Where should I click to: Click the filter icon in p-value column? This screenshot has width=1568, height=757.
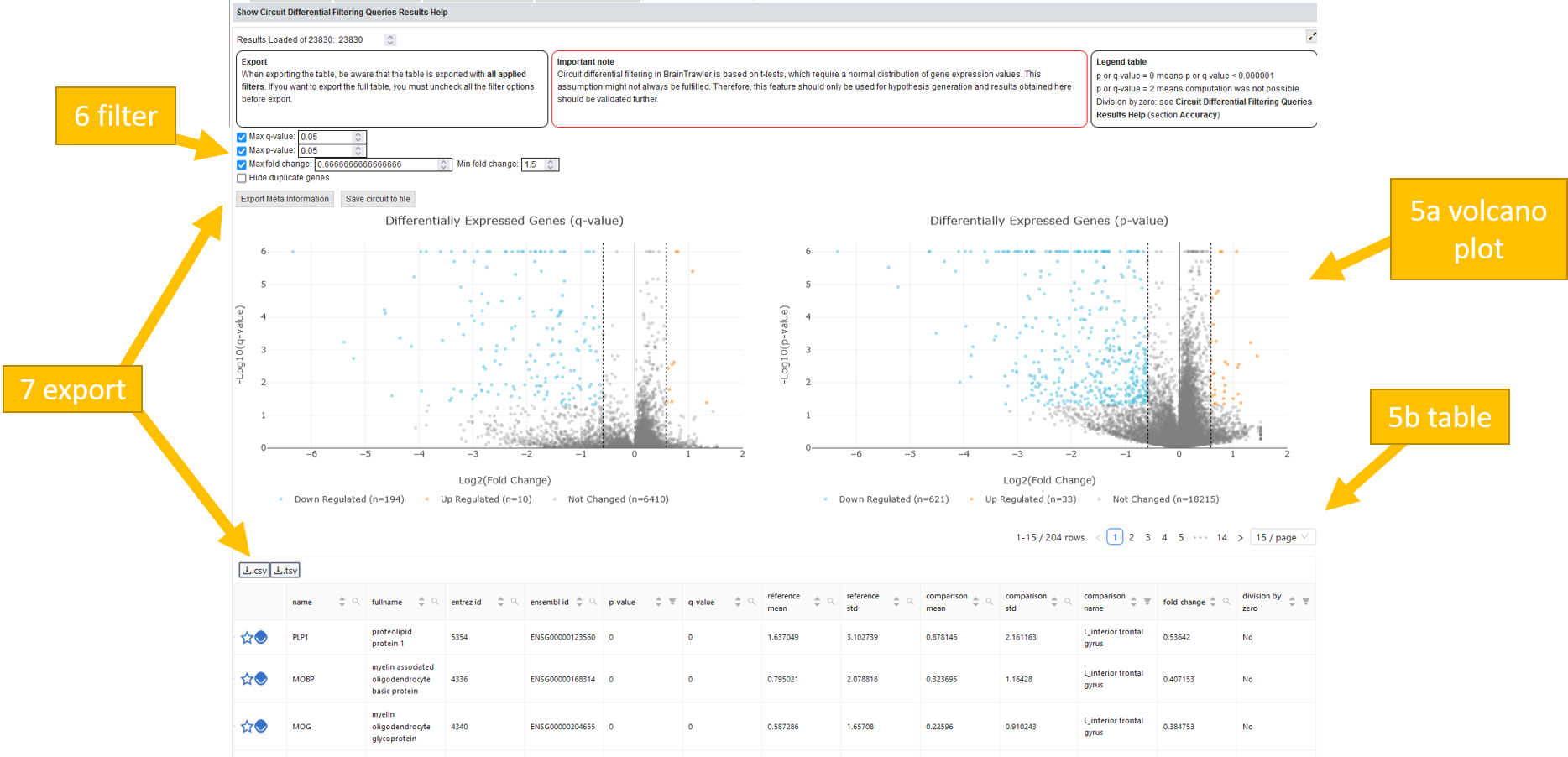[672, 602]
